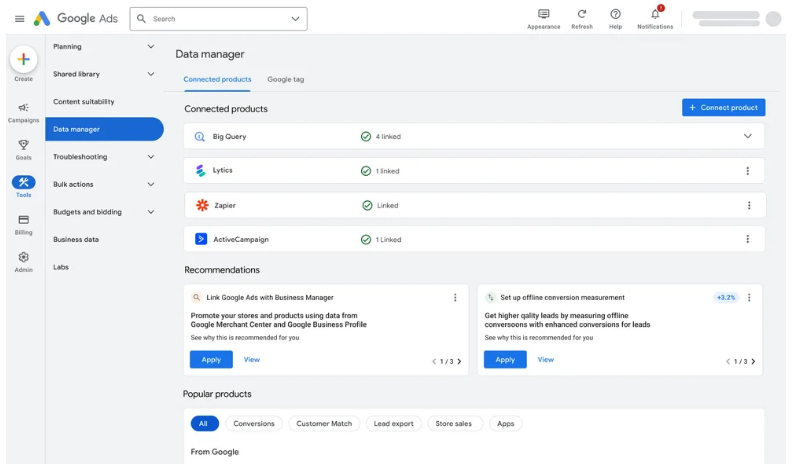Open Content suitability in the sidebar
This screenshot has height=470, width=792.
[84, 102]
